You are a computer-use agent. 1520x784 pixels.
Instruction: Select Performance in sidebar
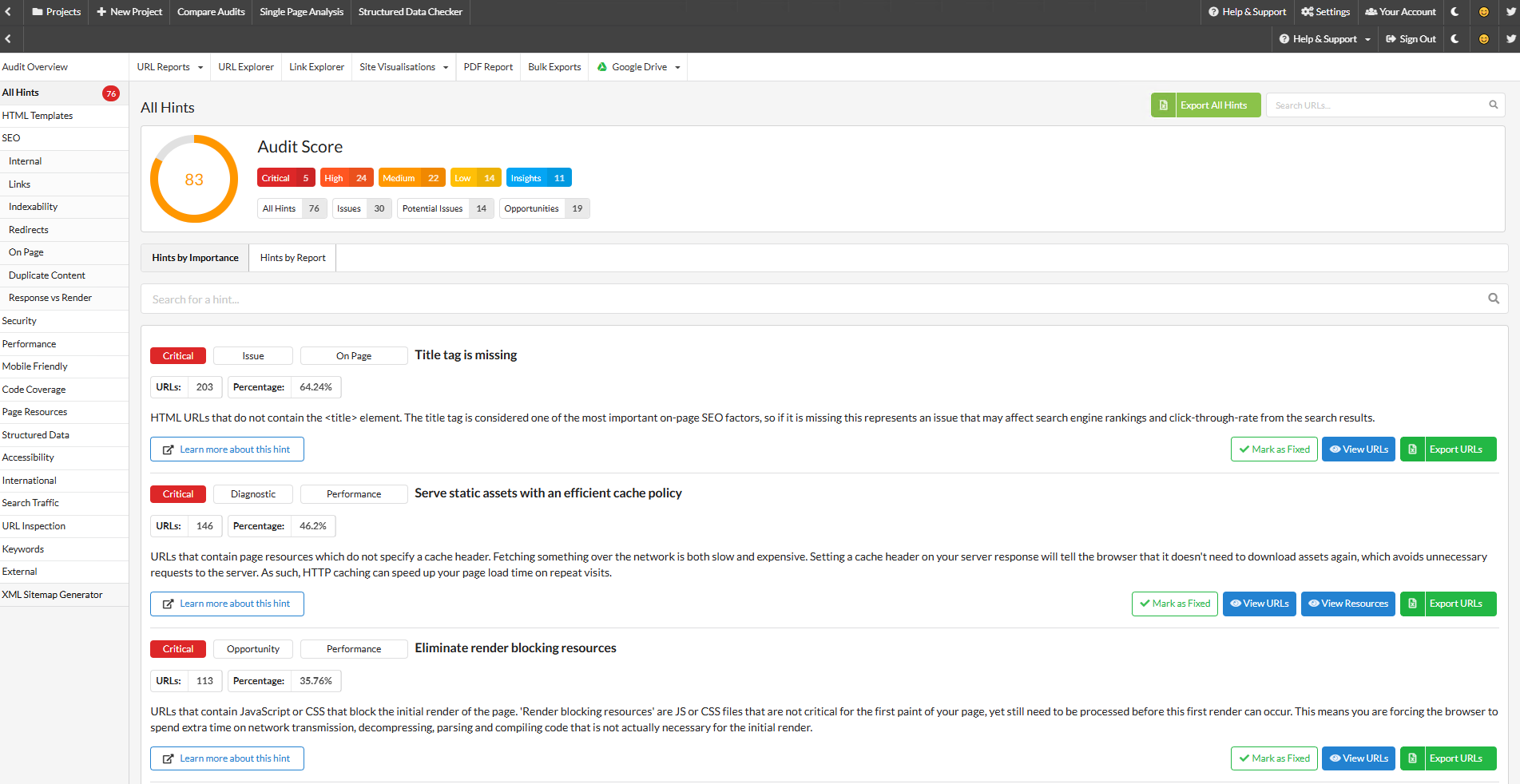pos(64,344)
